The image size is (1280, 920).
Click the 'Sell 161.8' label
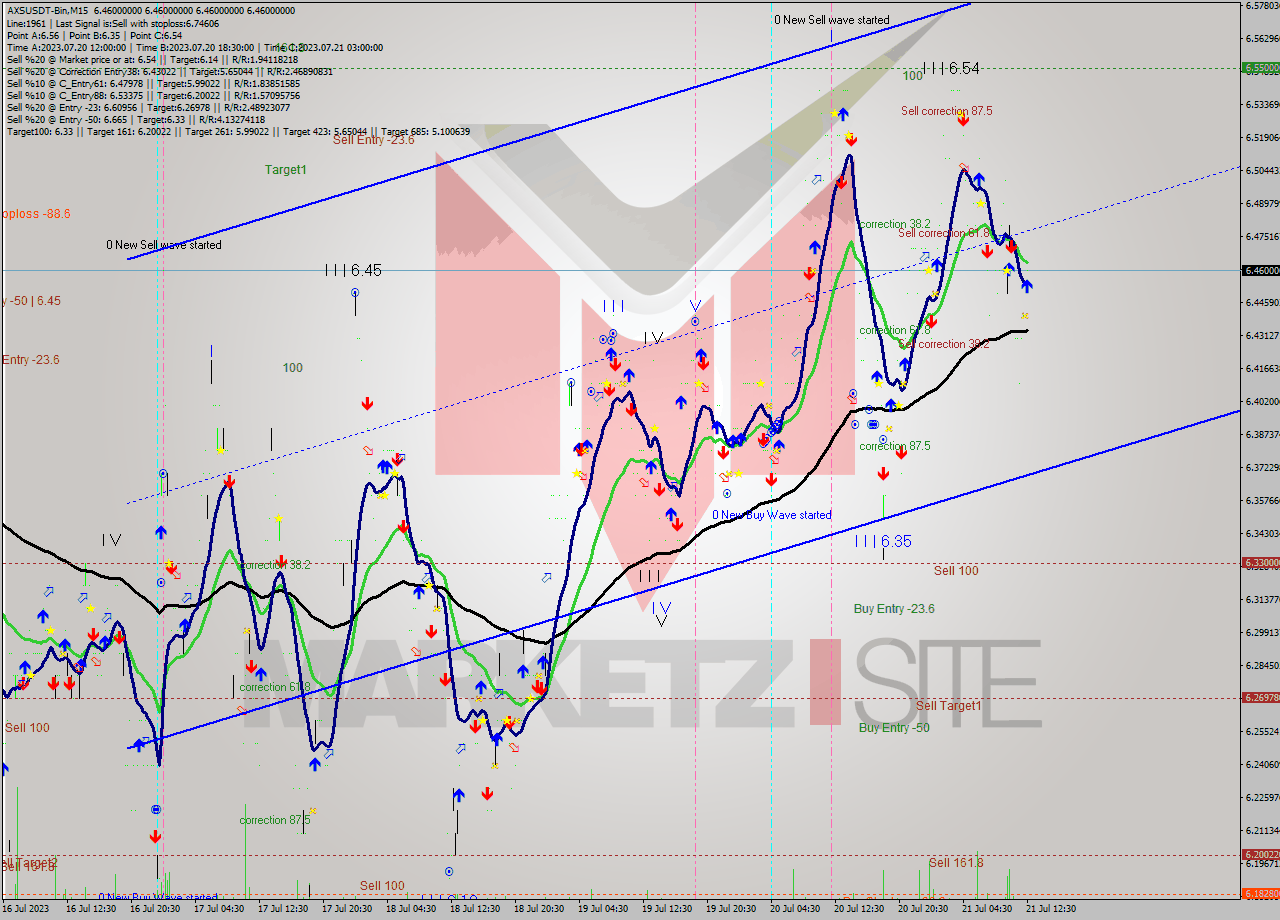(x=956, y=862)
